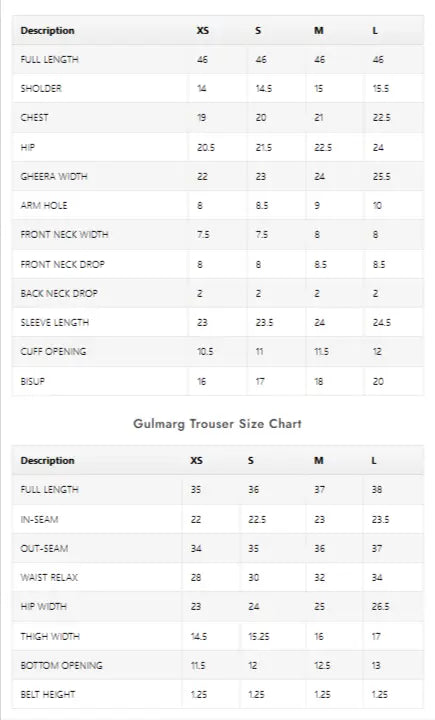
Task: Select the ARM HOLE row label
Action: pyautogui.click(x=44, y=205)
